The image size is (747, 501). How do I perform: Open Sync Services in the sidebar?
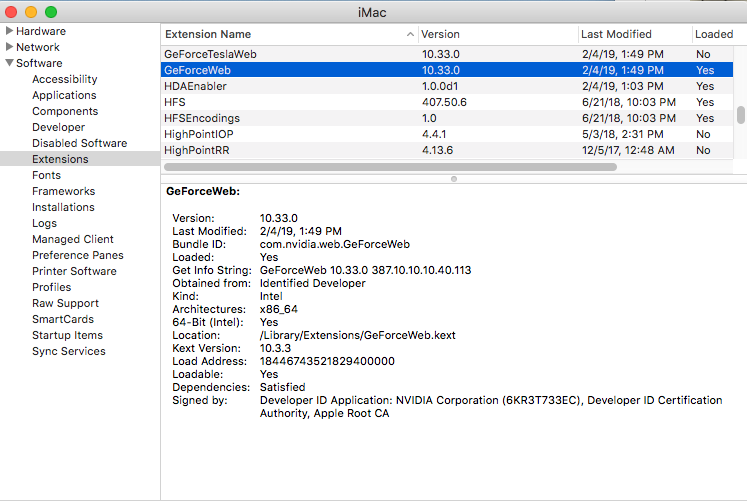click(x=69, y=351)
